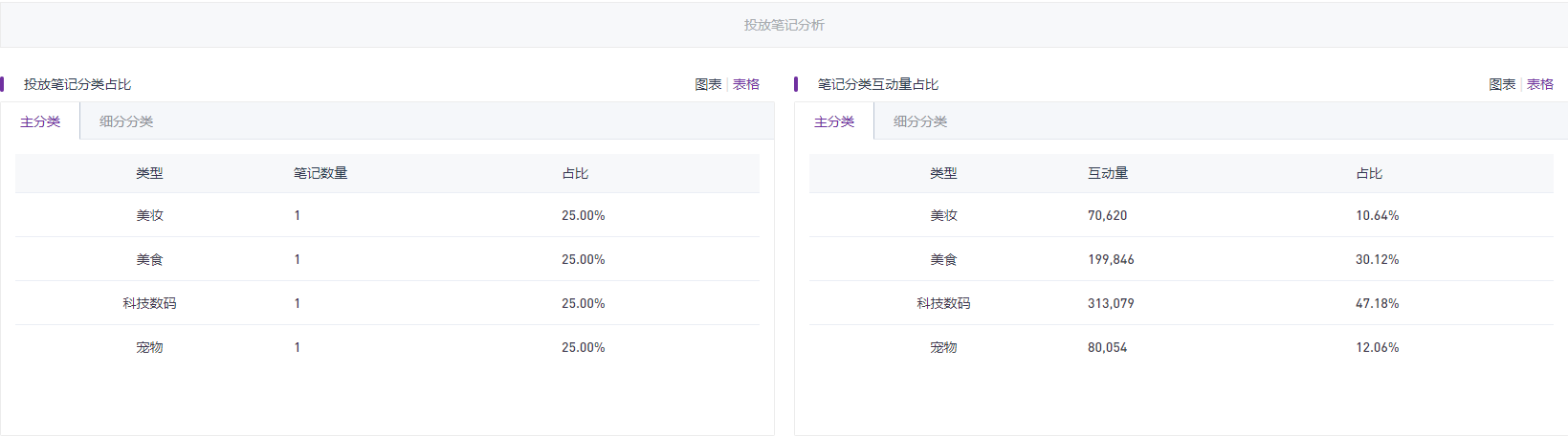1568x437 pixels.
Task: Click the 投放笔记分析 section header bar
Action: (784, 25)
